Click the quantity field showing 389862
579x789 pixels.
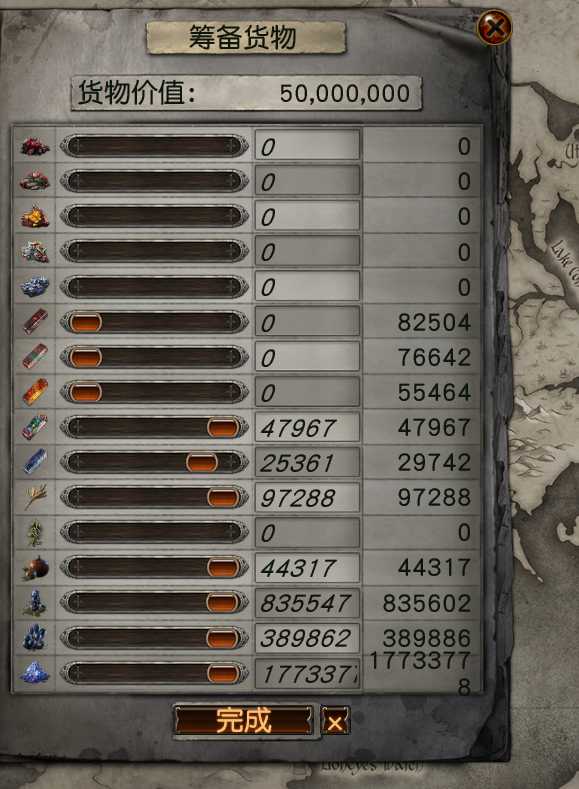pyautogui.click(x=307, y=638)
